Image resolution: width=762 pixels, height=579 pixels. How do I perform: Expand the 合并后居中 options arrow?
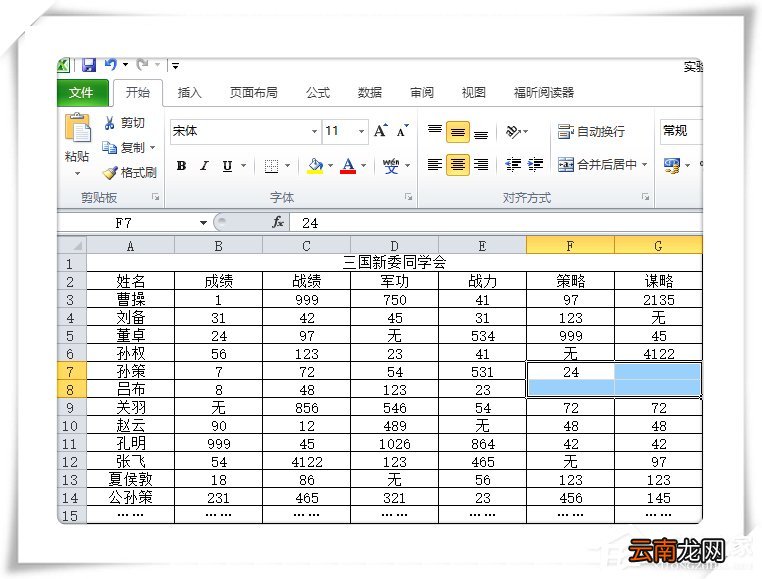[x=644, y=165]
